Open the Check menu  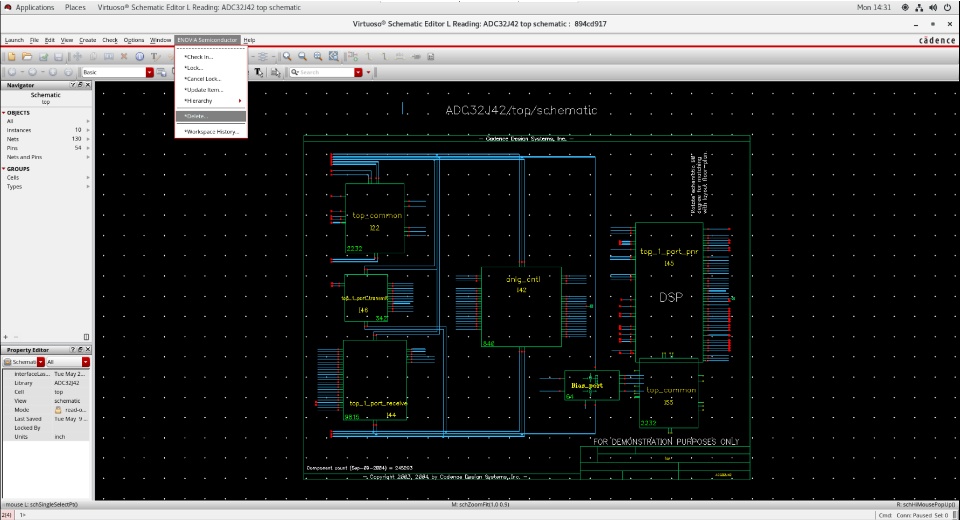click(x=110, y=40)
